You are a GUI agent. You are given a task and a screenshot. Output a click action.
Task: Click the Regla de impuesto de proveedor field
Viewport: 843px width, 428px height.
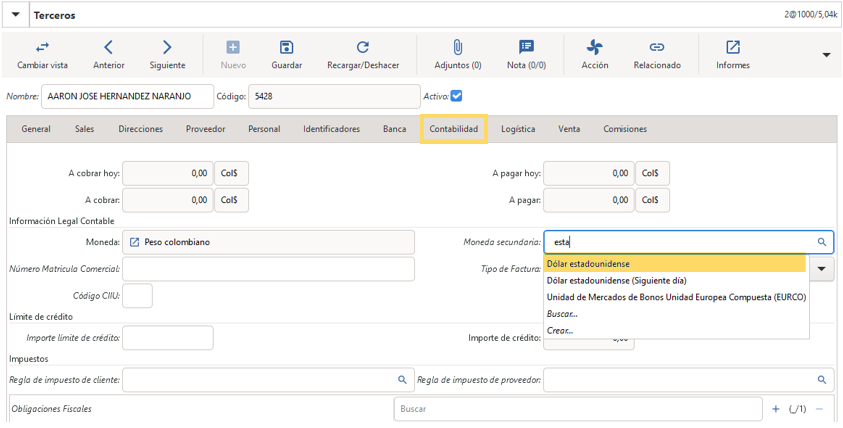point(689,380)
